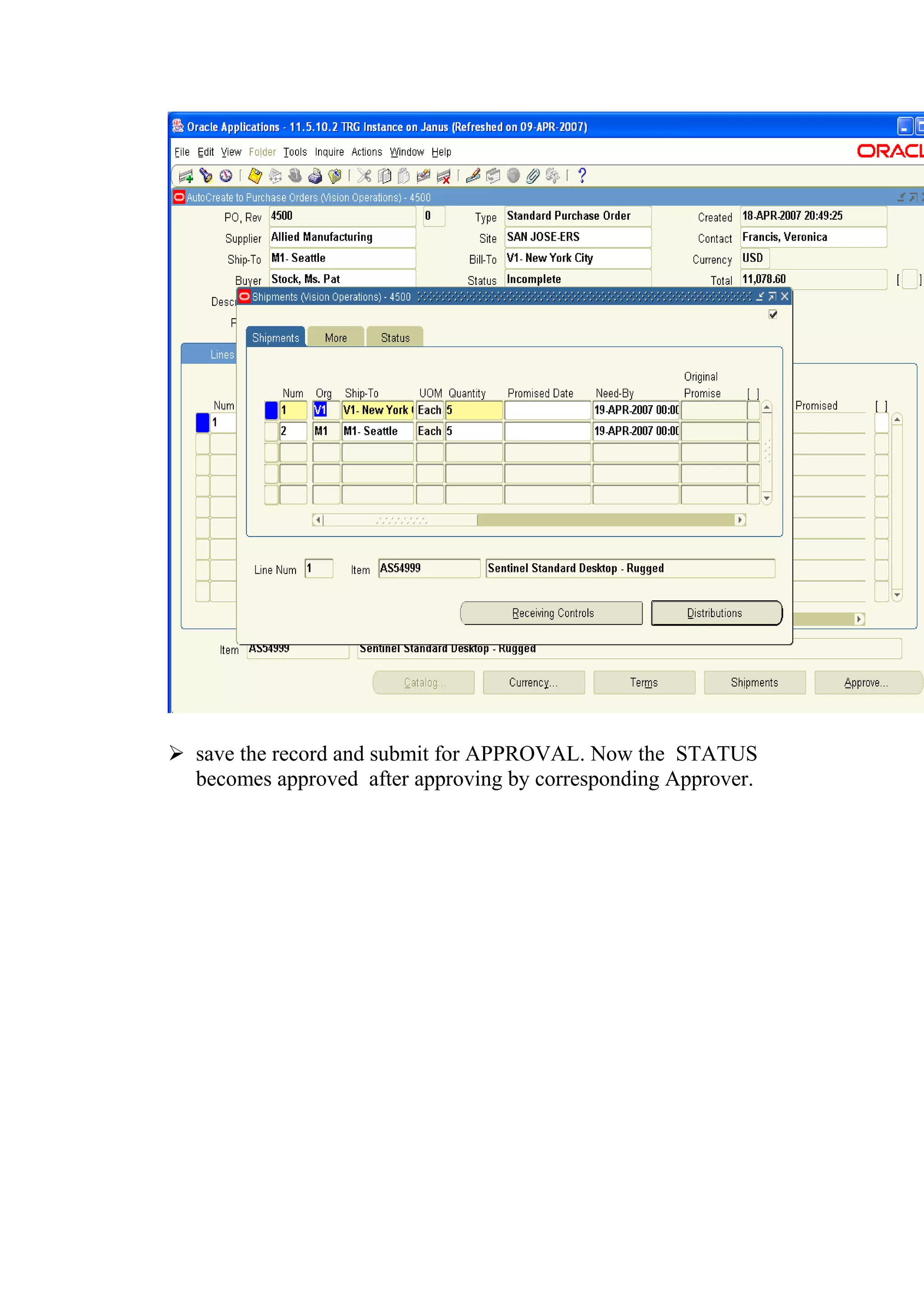924x1308 pixels.
Task: Switch to the Shipments tab
Action: [x=276, y=337]
